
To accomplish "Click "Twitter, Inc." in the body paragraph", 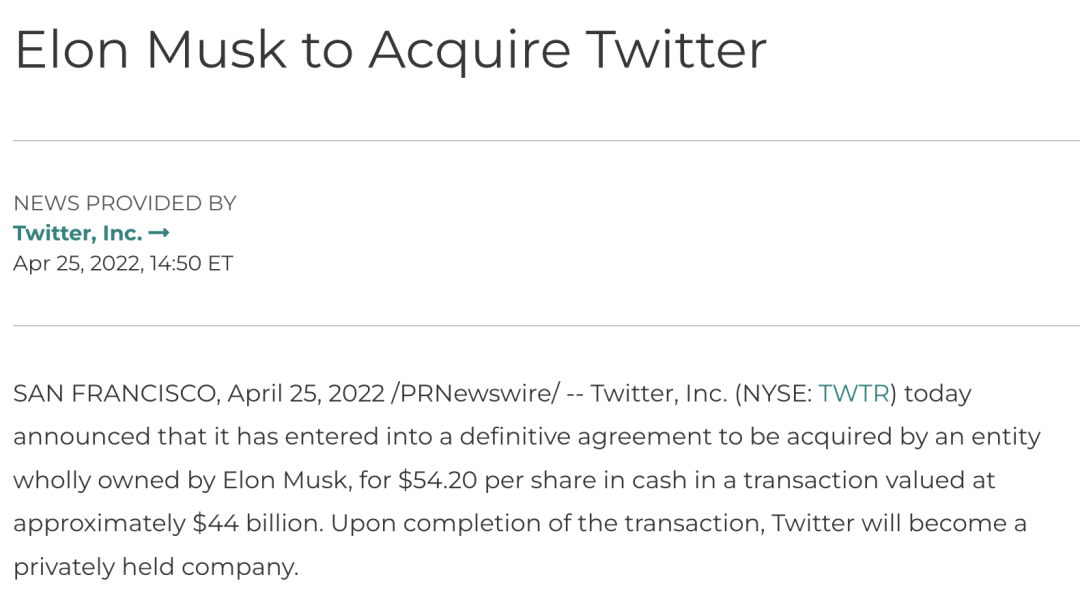I will pos(658,394).
